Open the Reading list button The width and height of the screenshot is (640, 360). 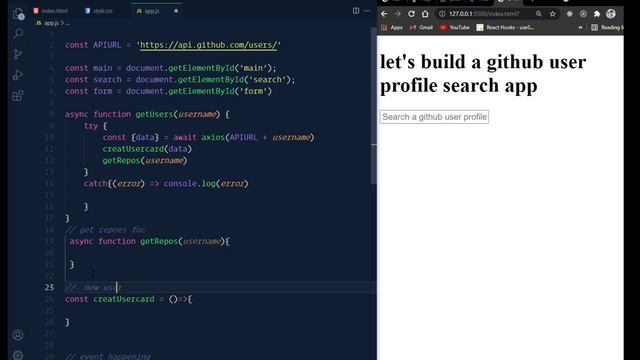coord(607,27)
